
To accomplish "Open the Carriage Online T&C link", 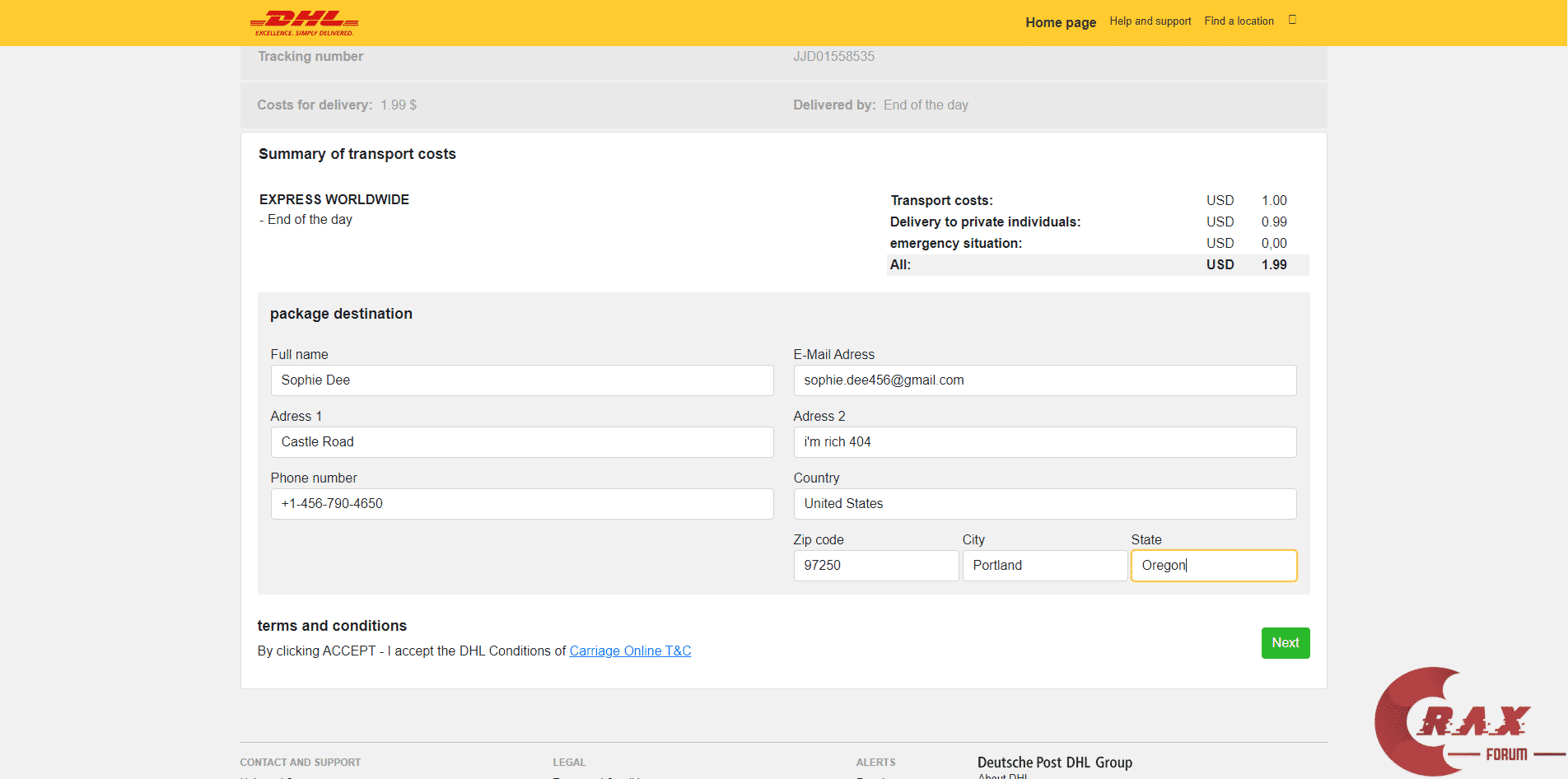I will tap(630, 651).
